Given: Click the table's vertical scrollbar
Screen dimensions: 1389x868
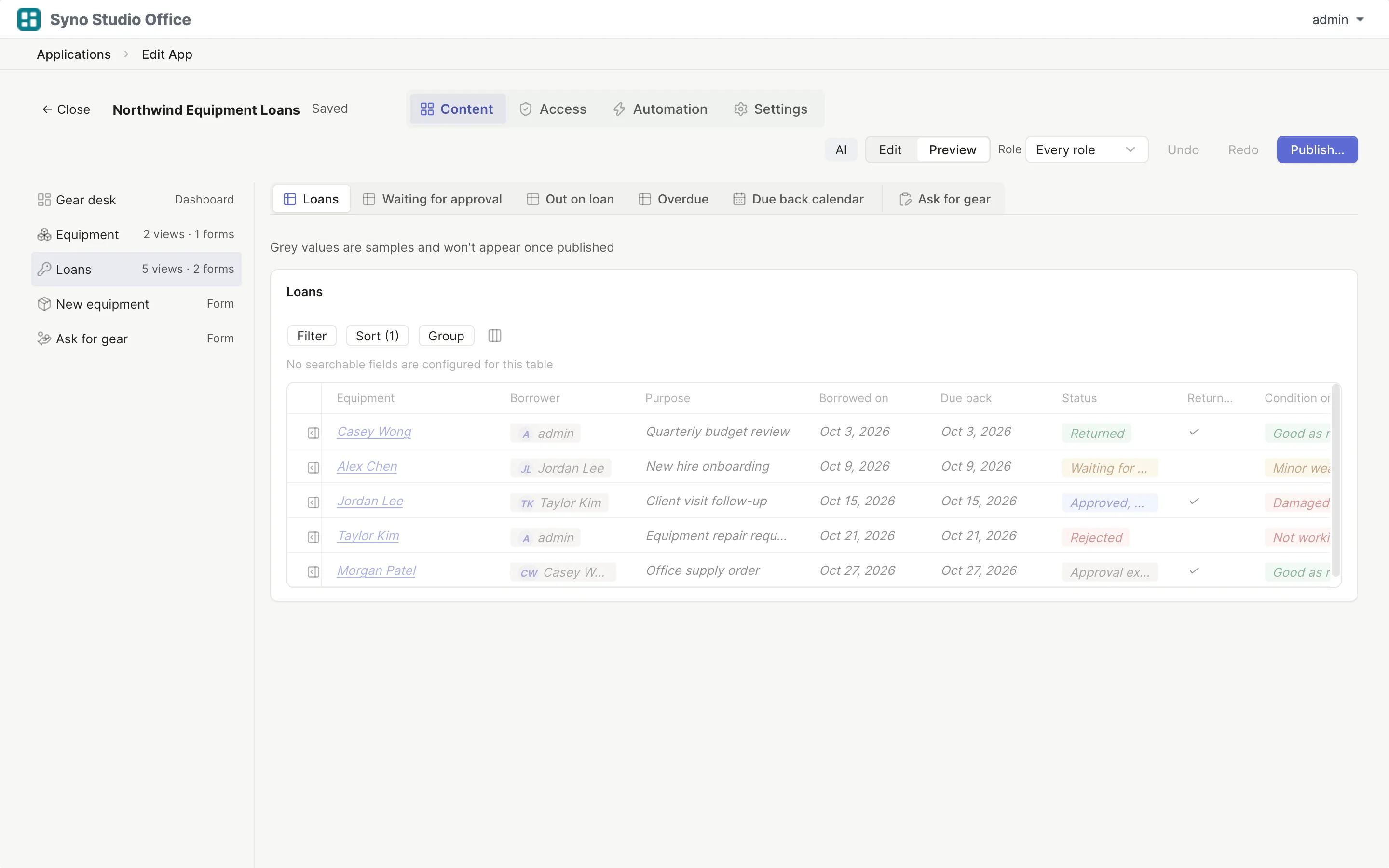Looking at the screenshot, I should tap(1335, 480).
